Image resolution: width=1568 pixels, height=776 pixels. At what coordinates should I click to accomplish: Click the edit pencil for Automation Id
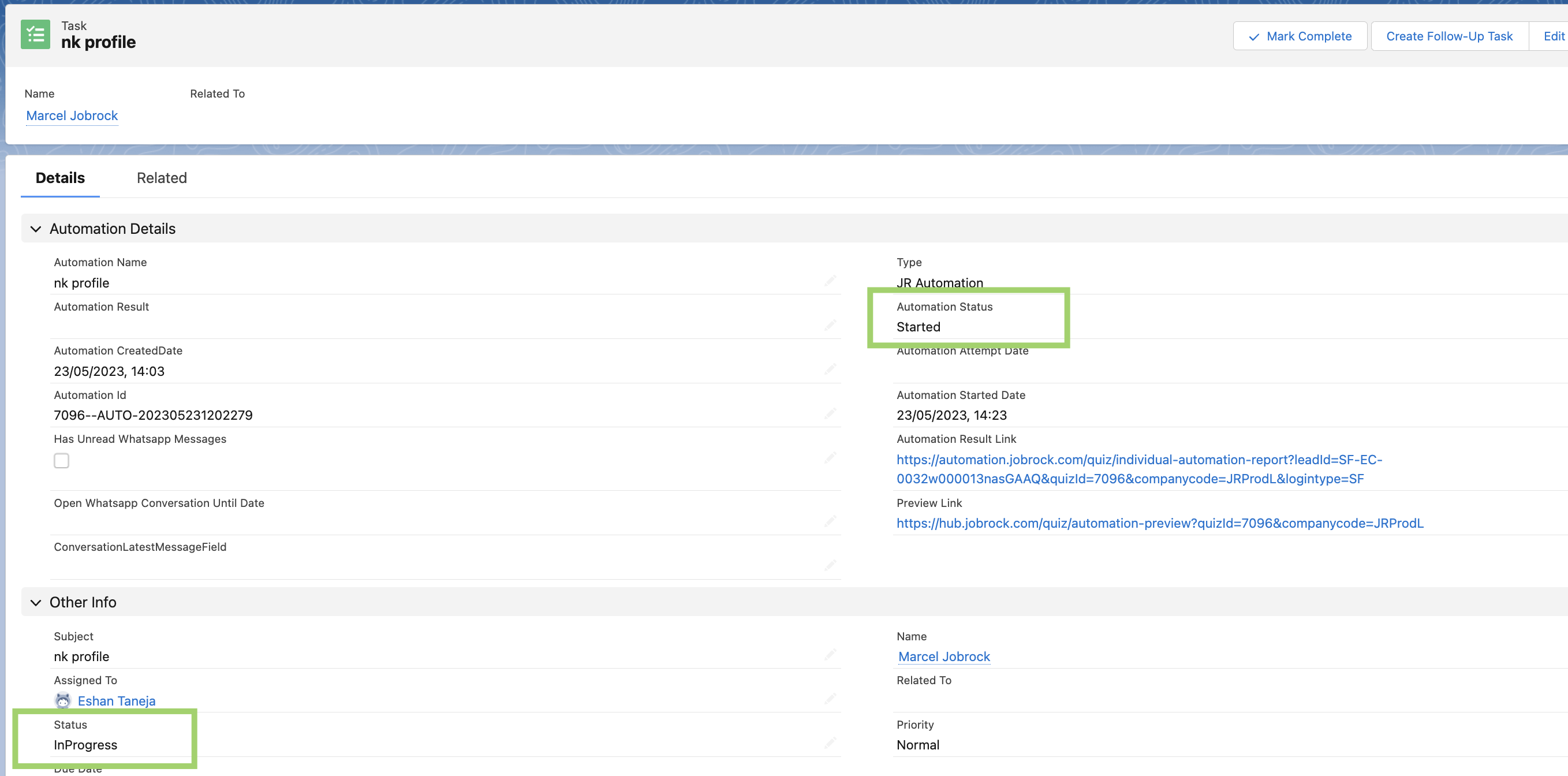pos(830,414)
